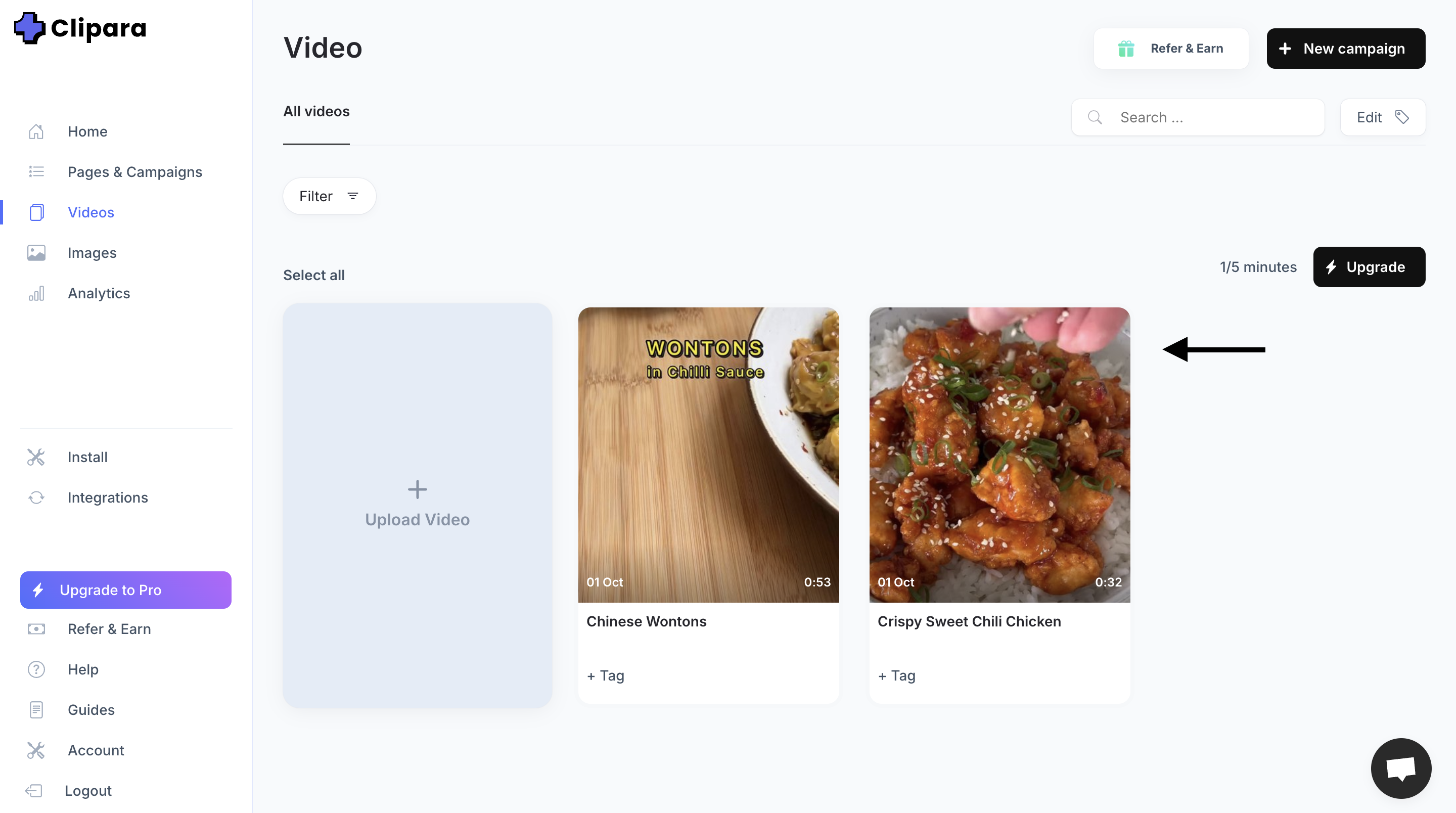Screen dimensions: 1456x813
Task: Click the Home house icon
Action: [36, 132]
